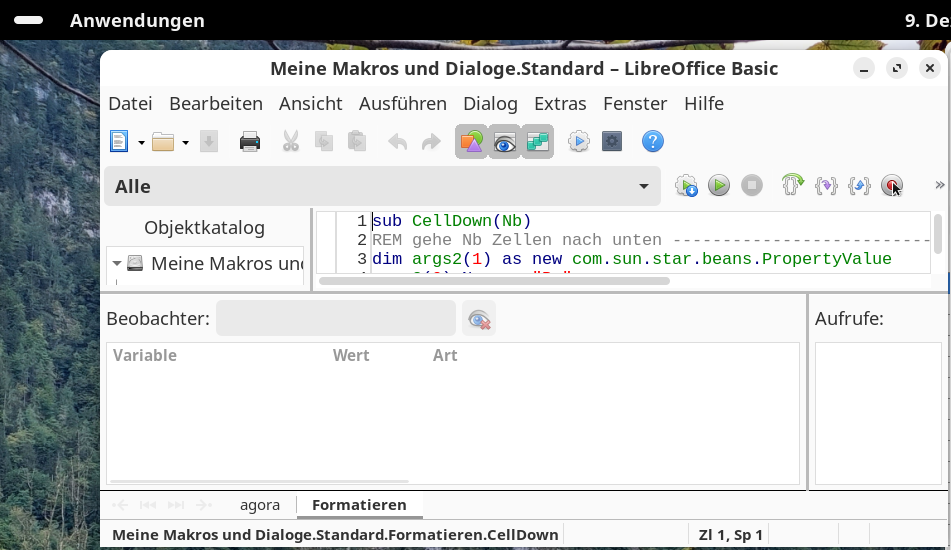
Task: Click the Open folder icon
Action: 163,142
